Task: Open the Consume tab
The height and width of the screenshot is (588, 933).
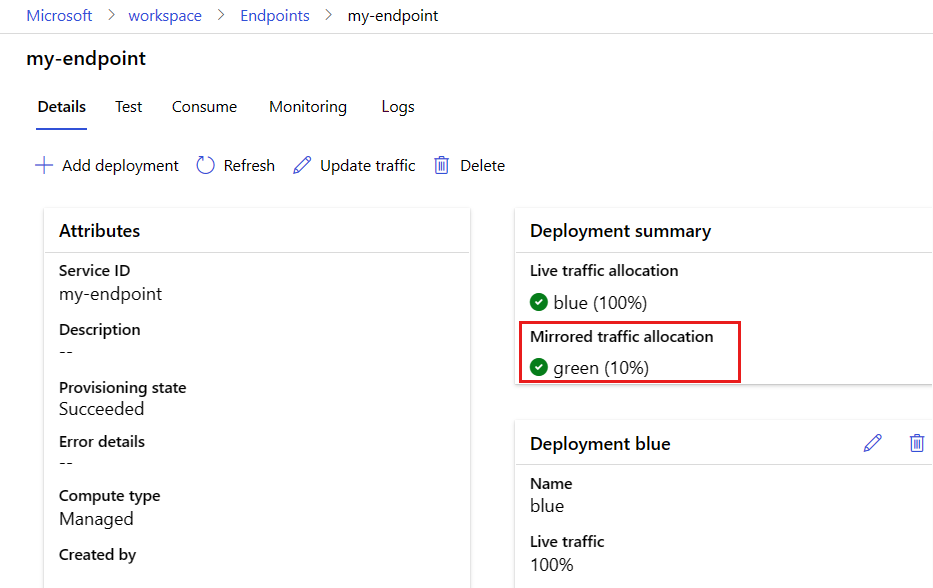Action: [204, 107]
